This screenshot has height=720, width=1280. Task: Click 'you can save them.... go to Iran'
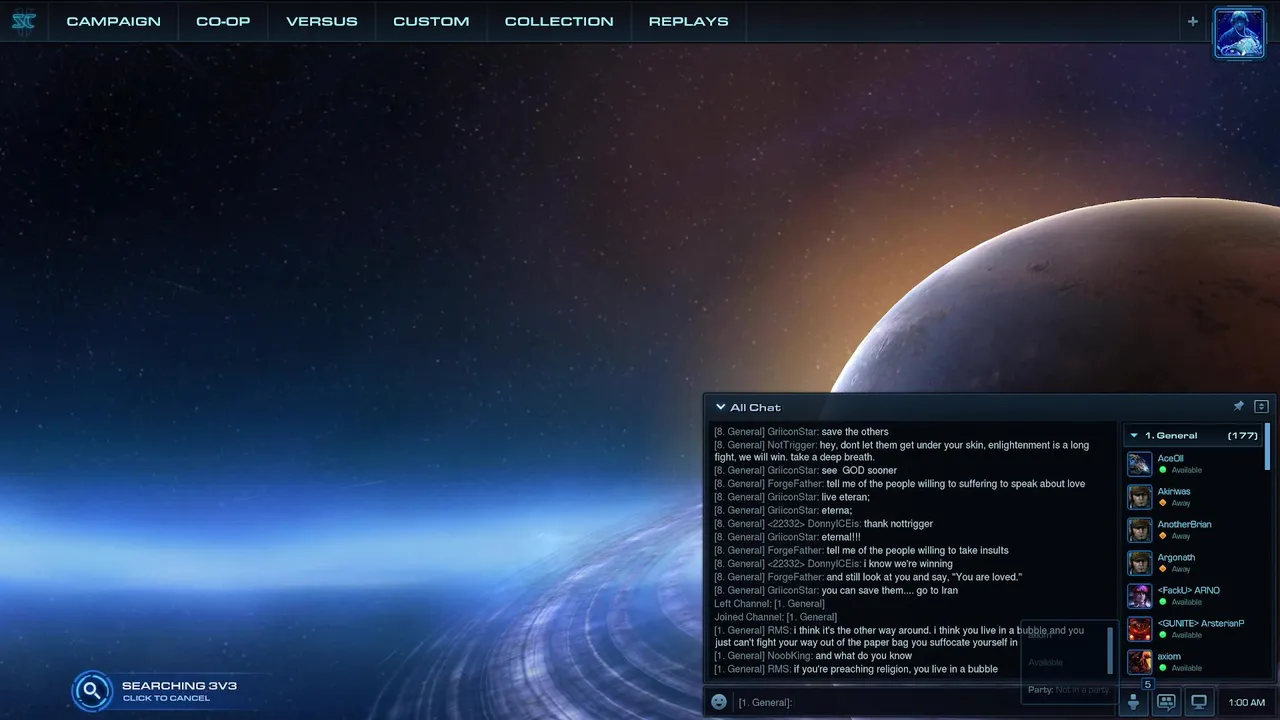[890, 590]
